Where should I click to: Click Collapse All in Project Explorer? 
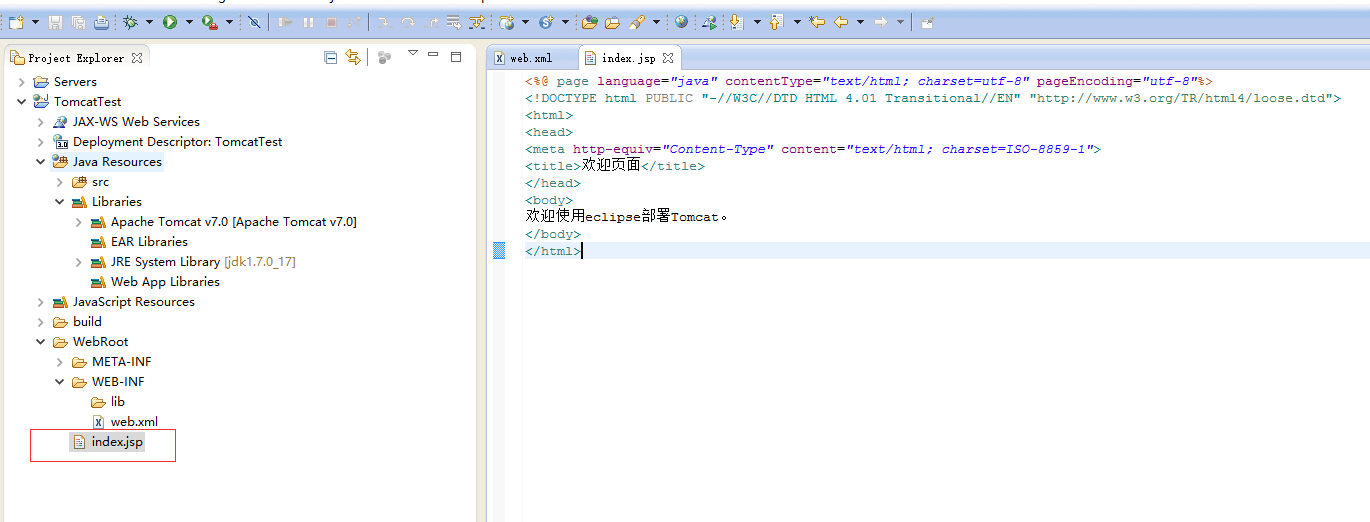(330, 58)
